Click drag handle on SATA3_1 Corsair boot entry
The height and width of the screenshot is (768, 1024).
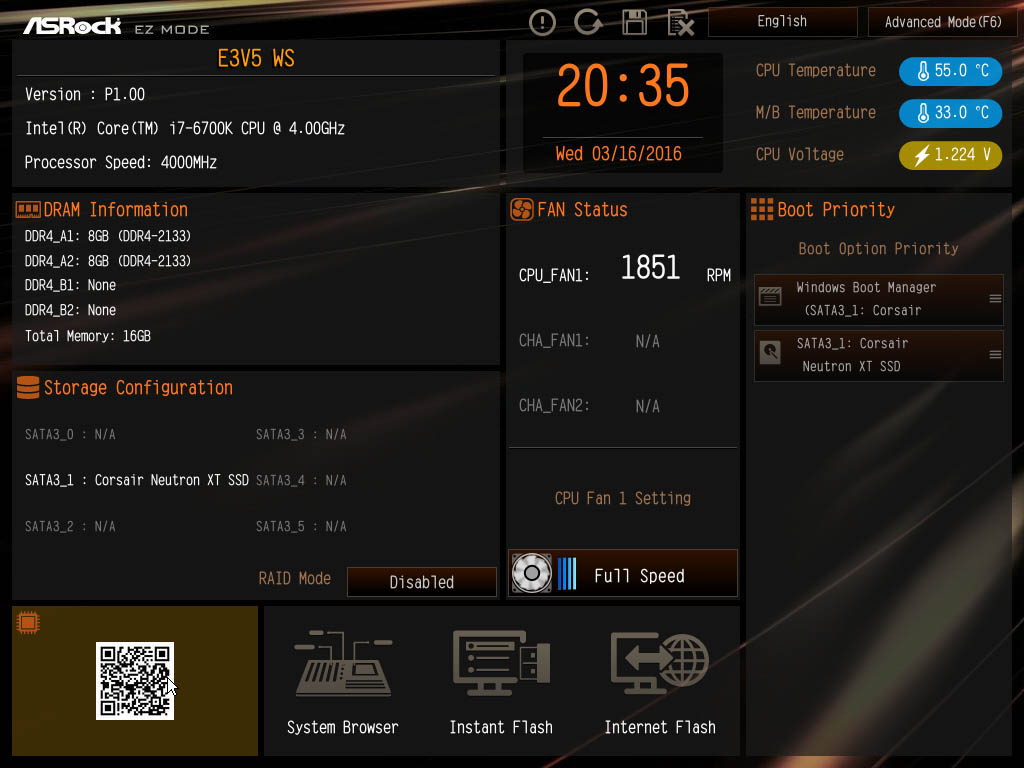[x=995, y=355]
